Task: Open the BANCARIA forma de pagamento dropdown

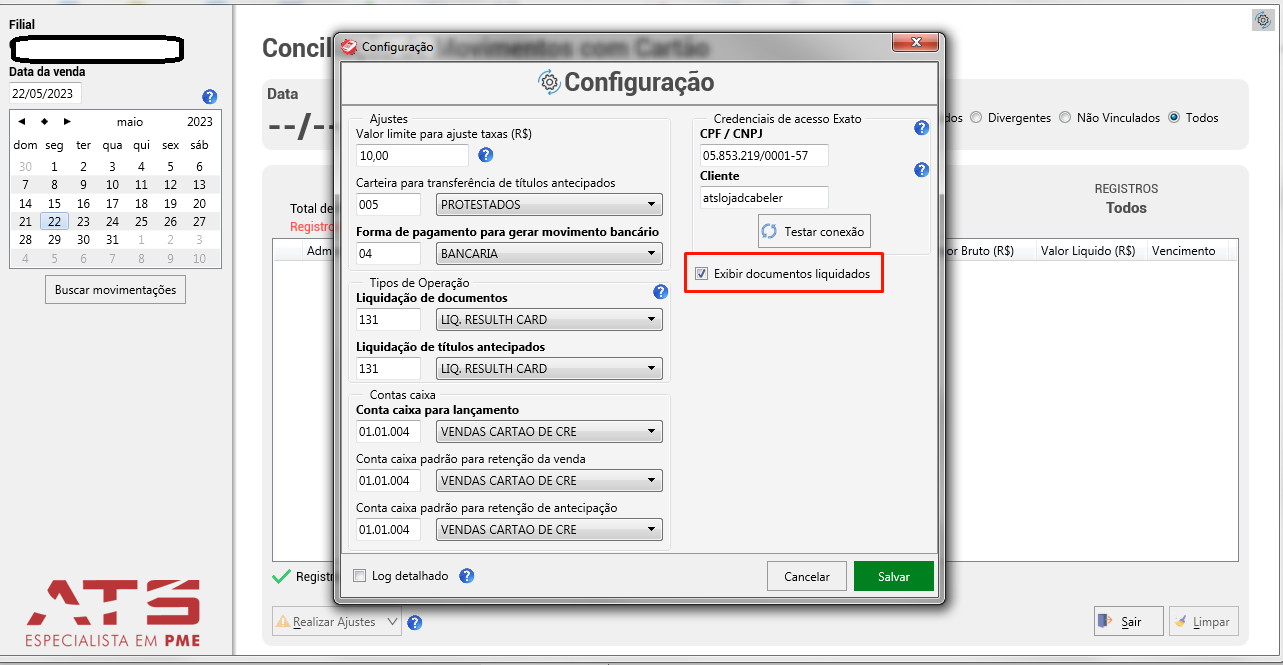Action: (549, 254)
